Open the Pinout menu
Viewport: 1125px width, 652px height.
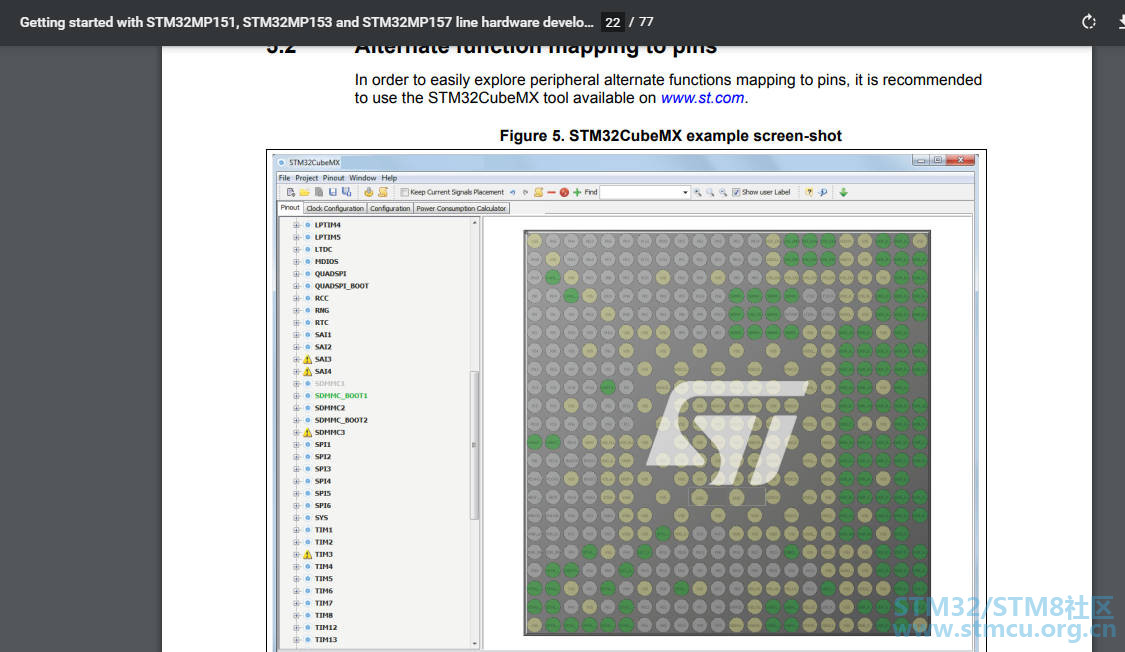point(334,178)
